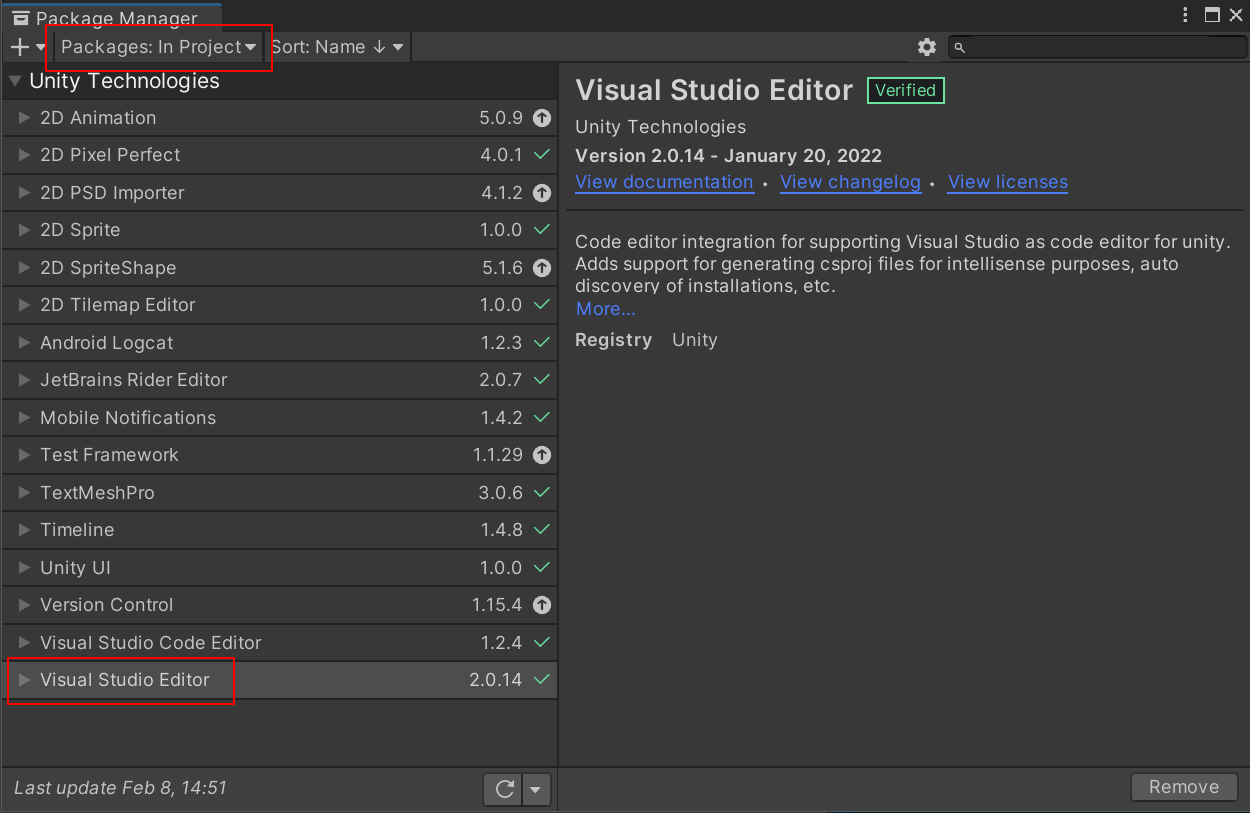Open the settings gear icon
1250x813 pixels.
point(927,47)
